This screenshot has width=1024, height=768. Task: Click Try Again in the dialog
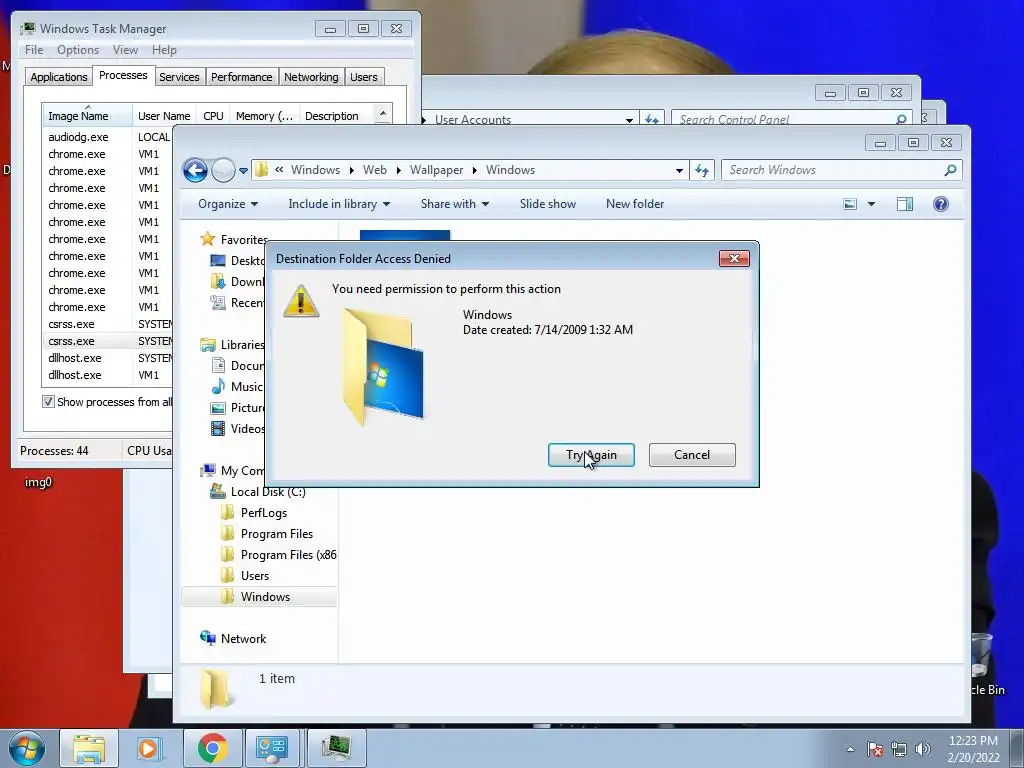(591, 455)
